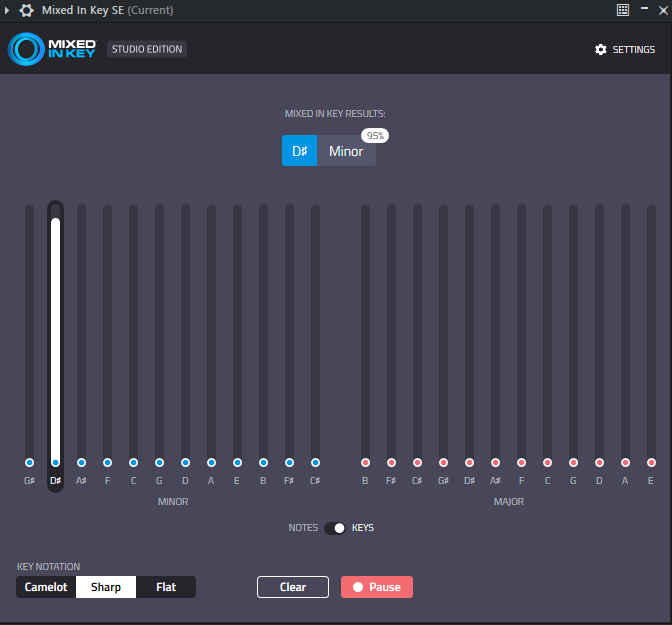Click the C♯ major red dot

click(417, 463)
